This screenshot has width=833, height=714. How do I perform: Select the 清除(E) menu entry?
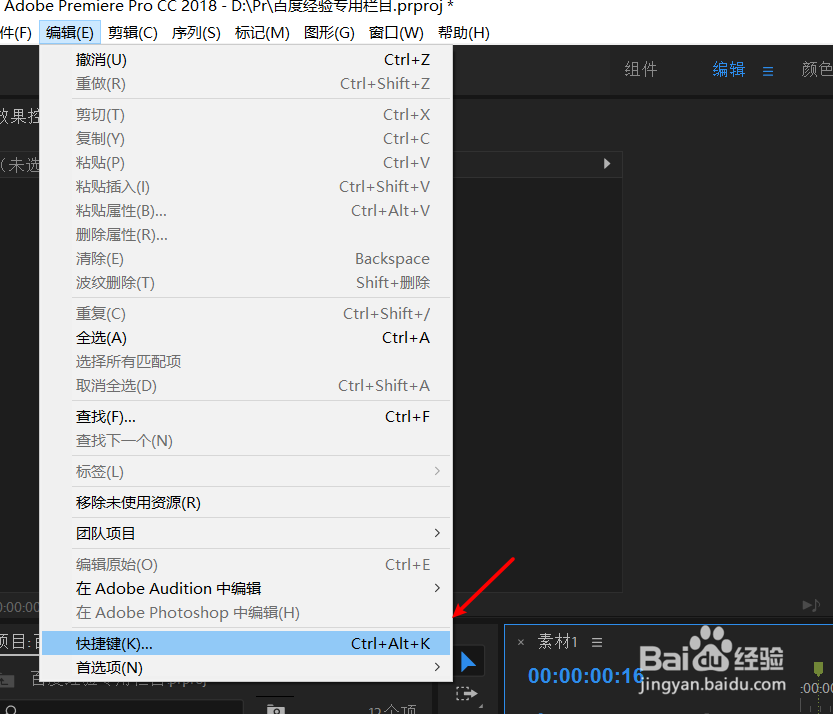pyautogui.click(x=245, y=259)
